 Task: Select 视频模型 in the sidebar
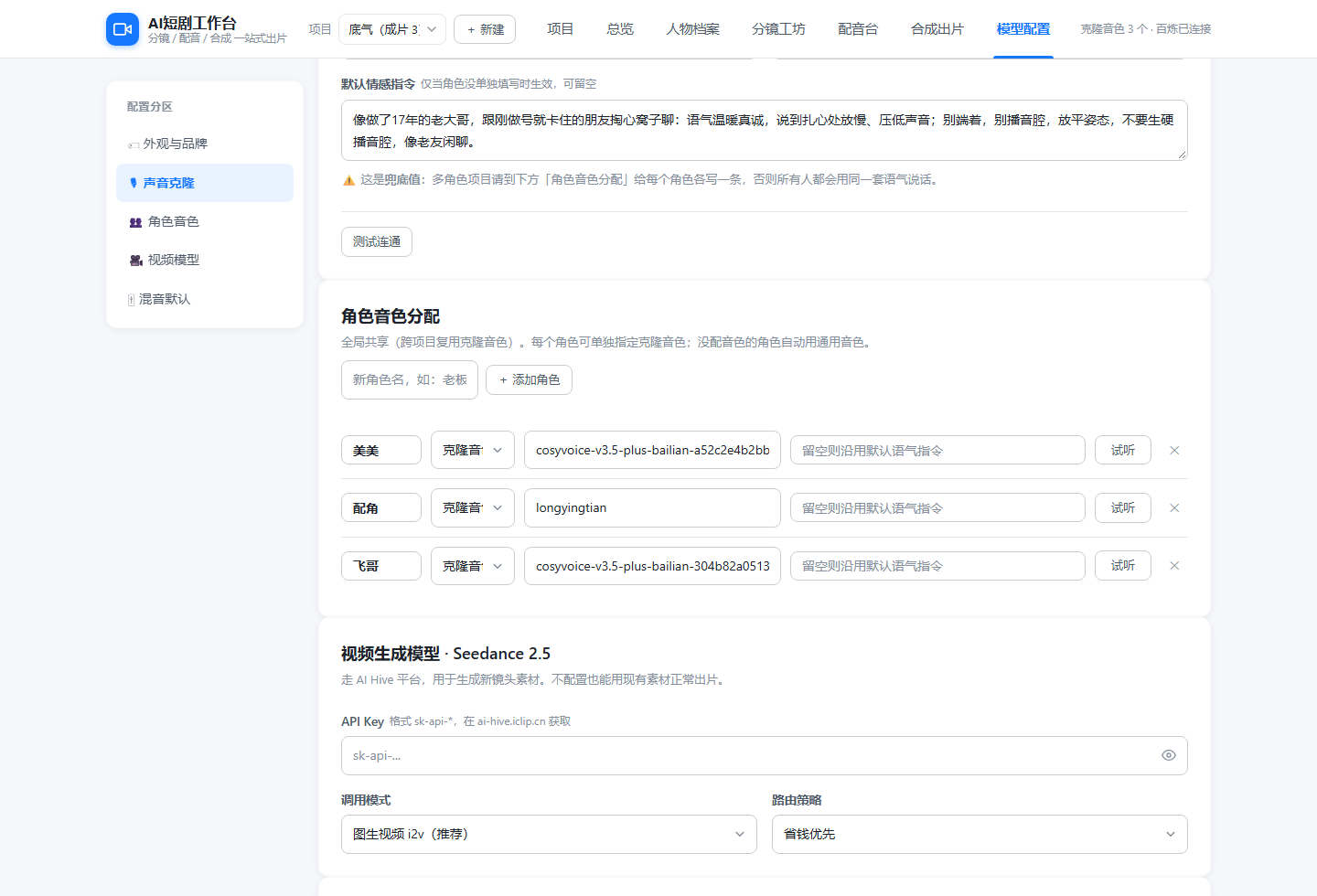[x=205, y=260]
